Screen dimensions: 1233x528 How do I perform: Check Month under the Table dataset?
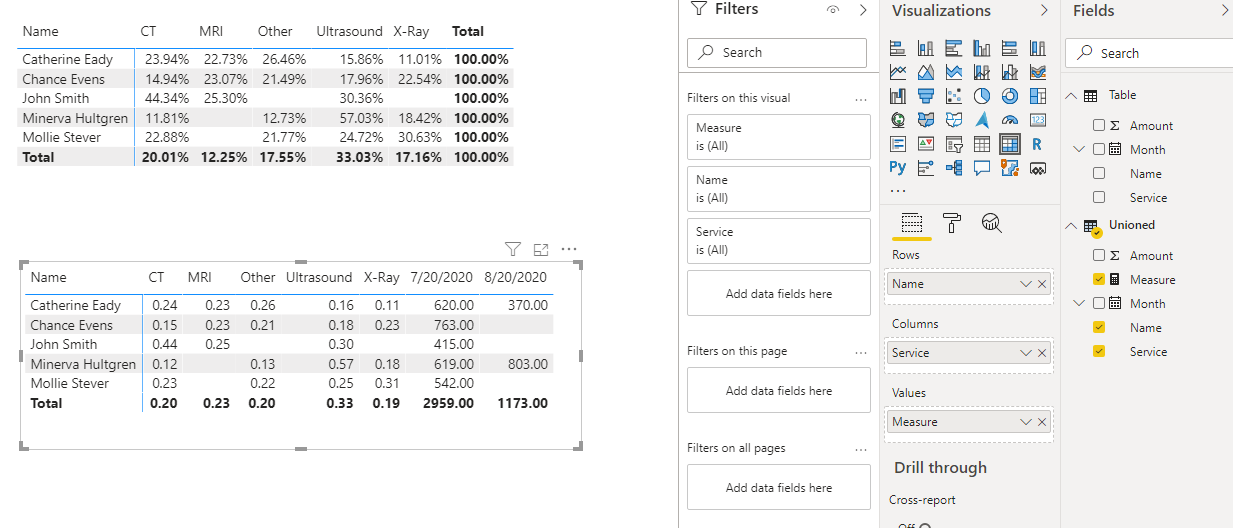[1099, 149]
